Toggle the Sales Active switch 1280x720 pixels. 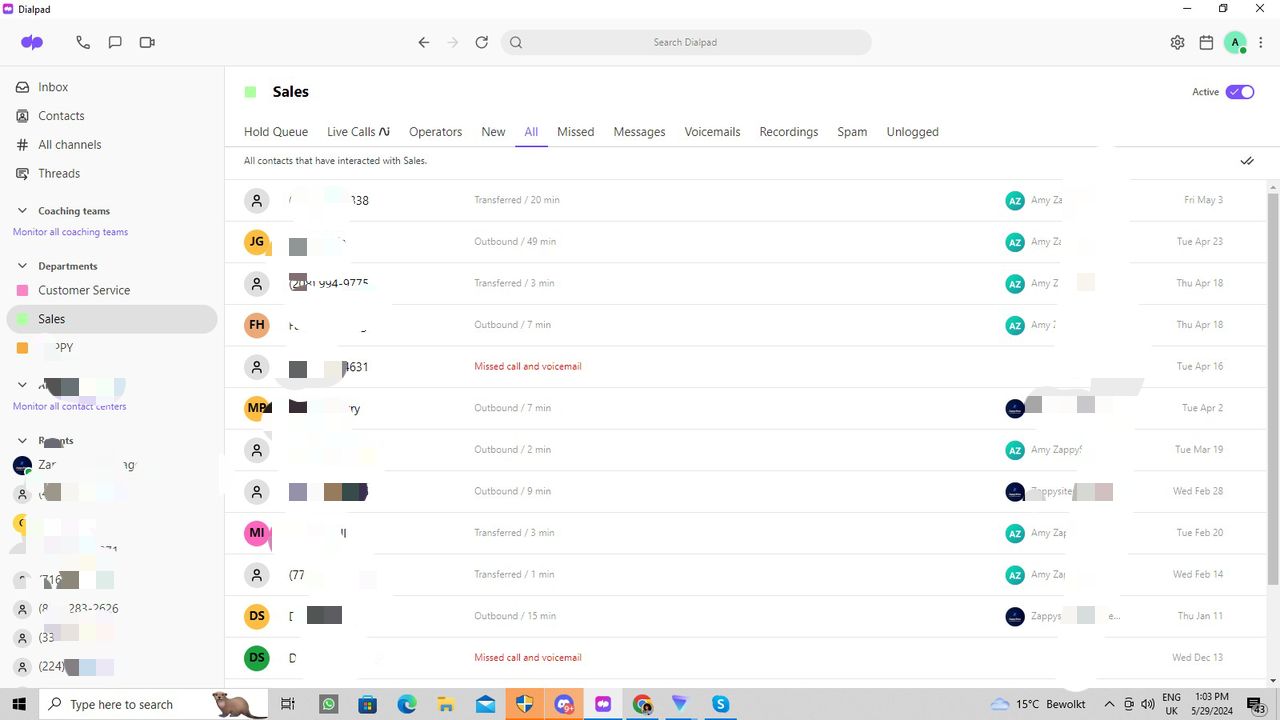coord(1240,92)
